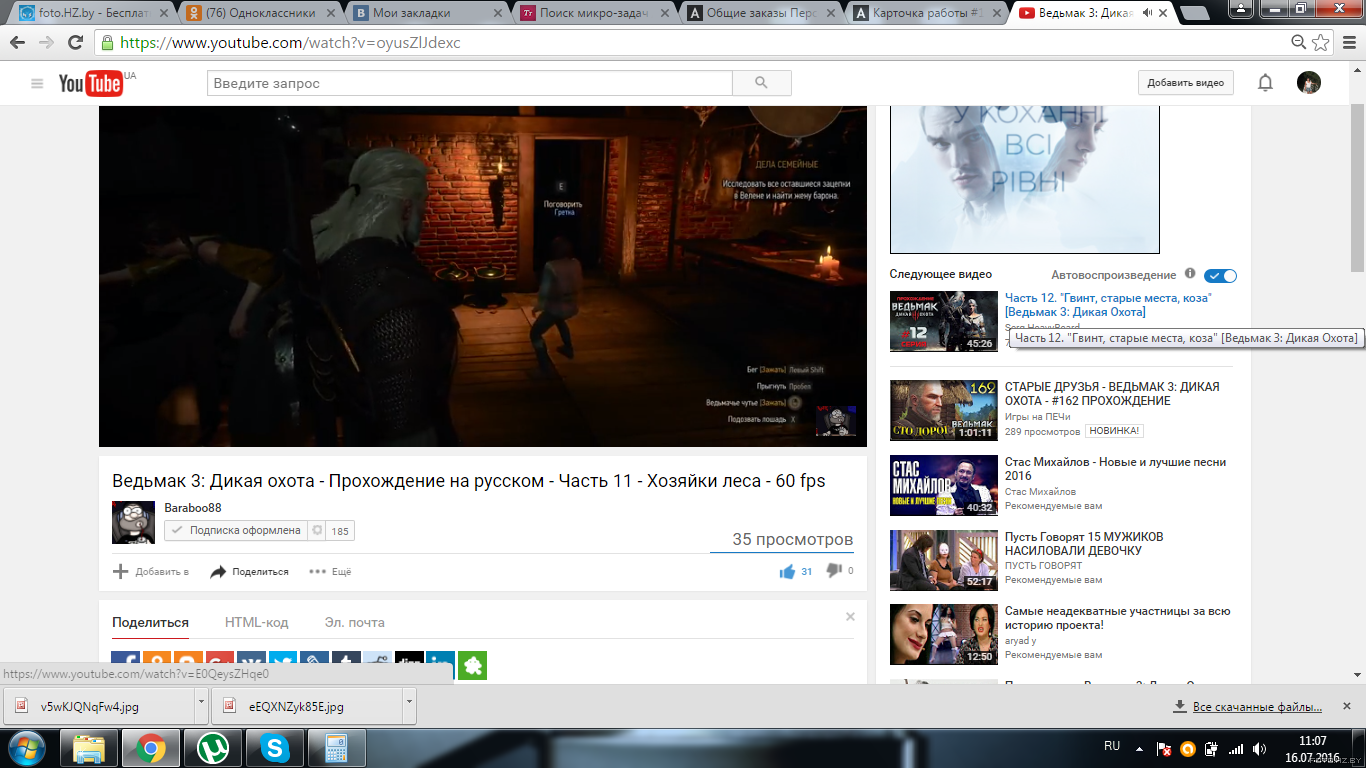
Task: Click the 1:01:11 video thumbnail
Action: tap(944, 410)
